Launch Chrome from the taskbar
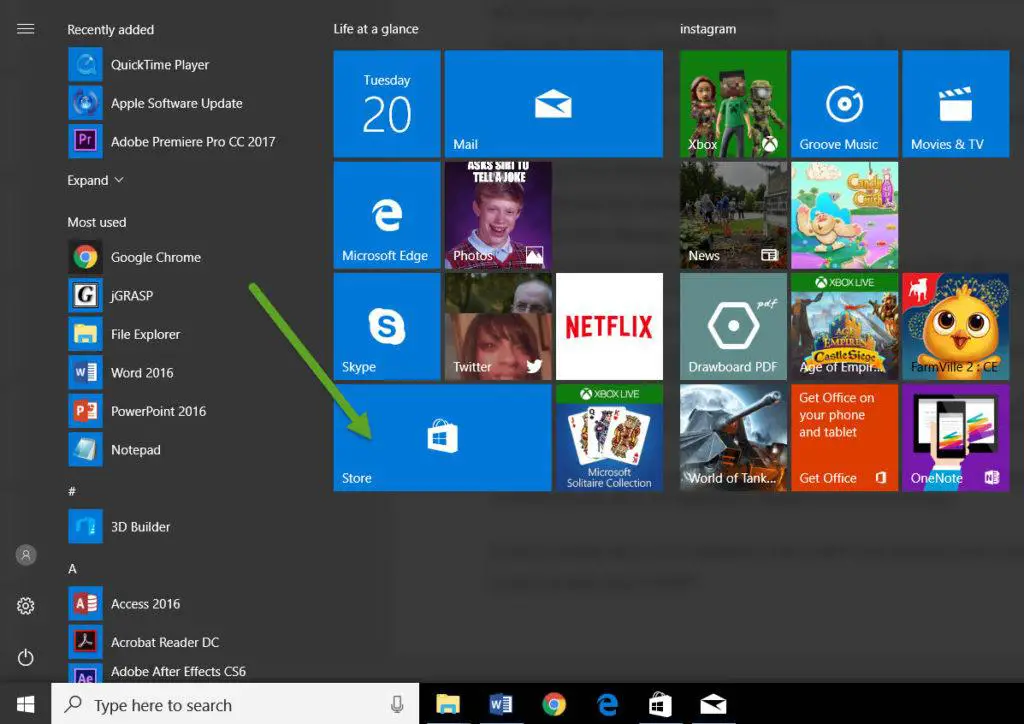Screen dimensions: 1024x724 point(554,704)
